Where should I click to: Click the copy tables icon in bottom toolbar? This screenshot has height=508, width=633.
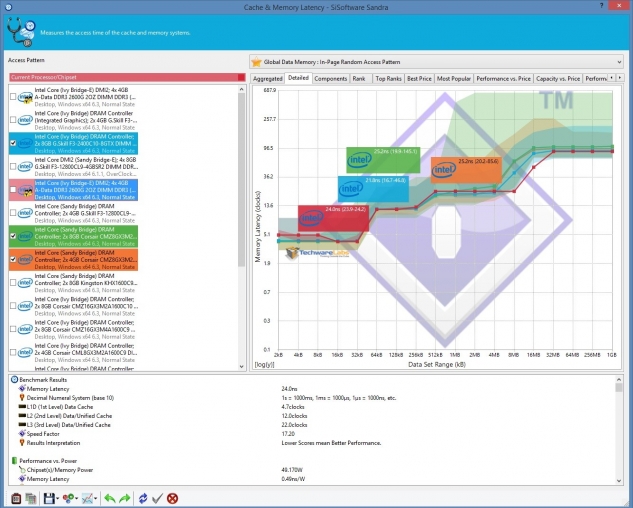pos(31,498)
